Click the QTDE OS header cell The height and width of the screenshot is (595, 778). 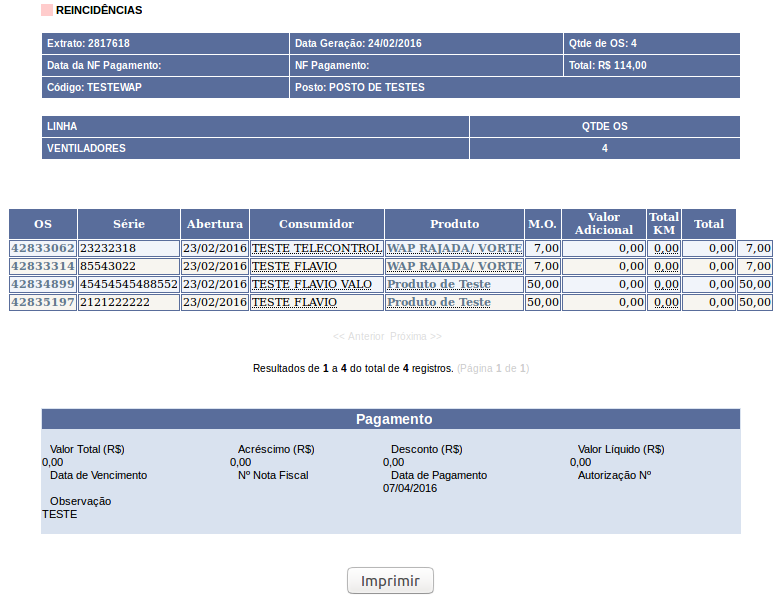click(605, 127)
